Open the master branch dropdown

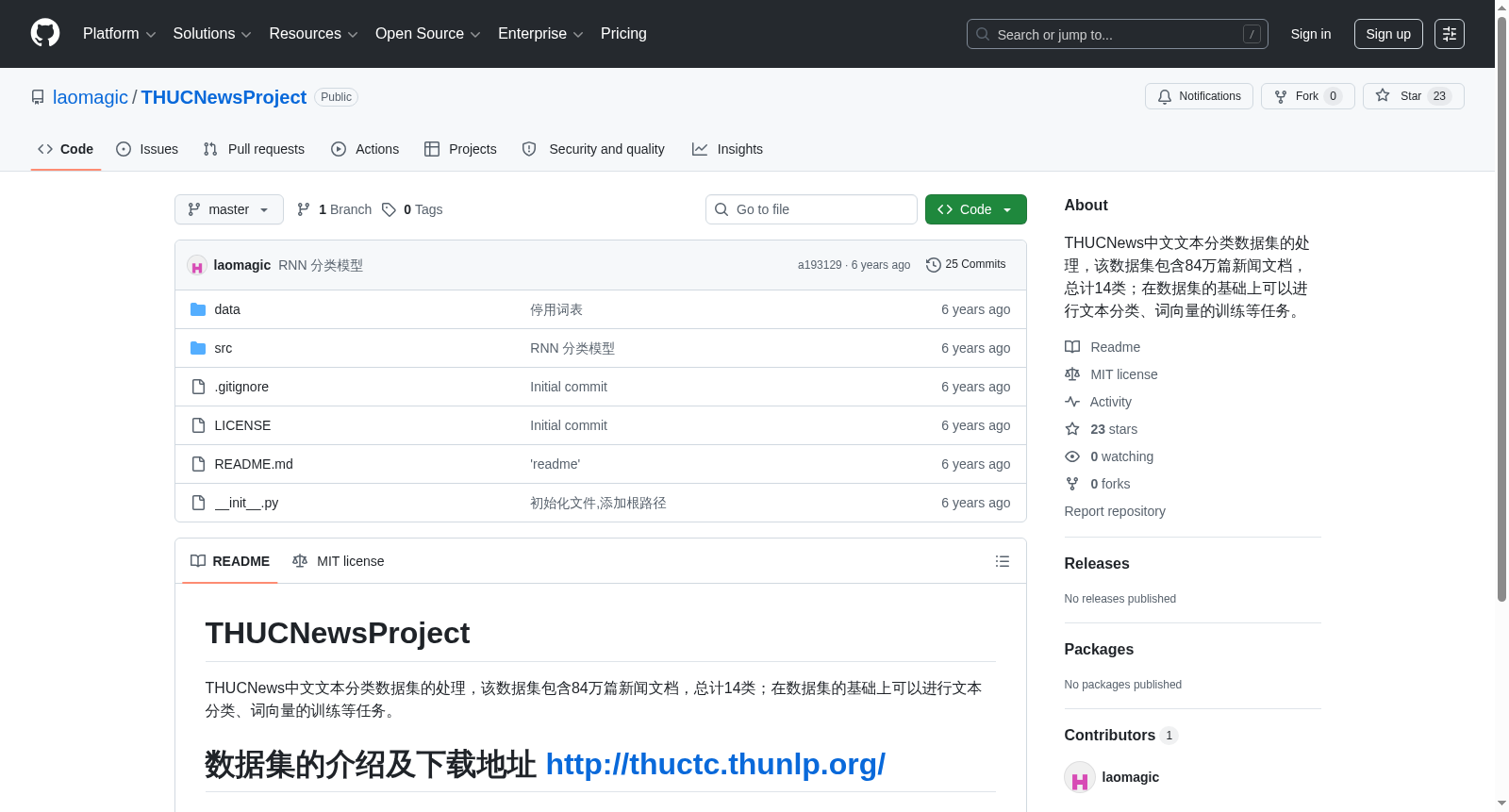pyautogui.click(x=229, y=209)
